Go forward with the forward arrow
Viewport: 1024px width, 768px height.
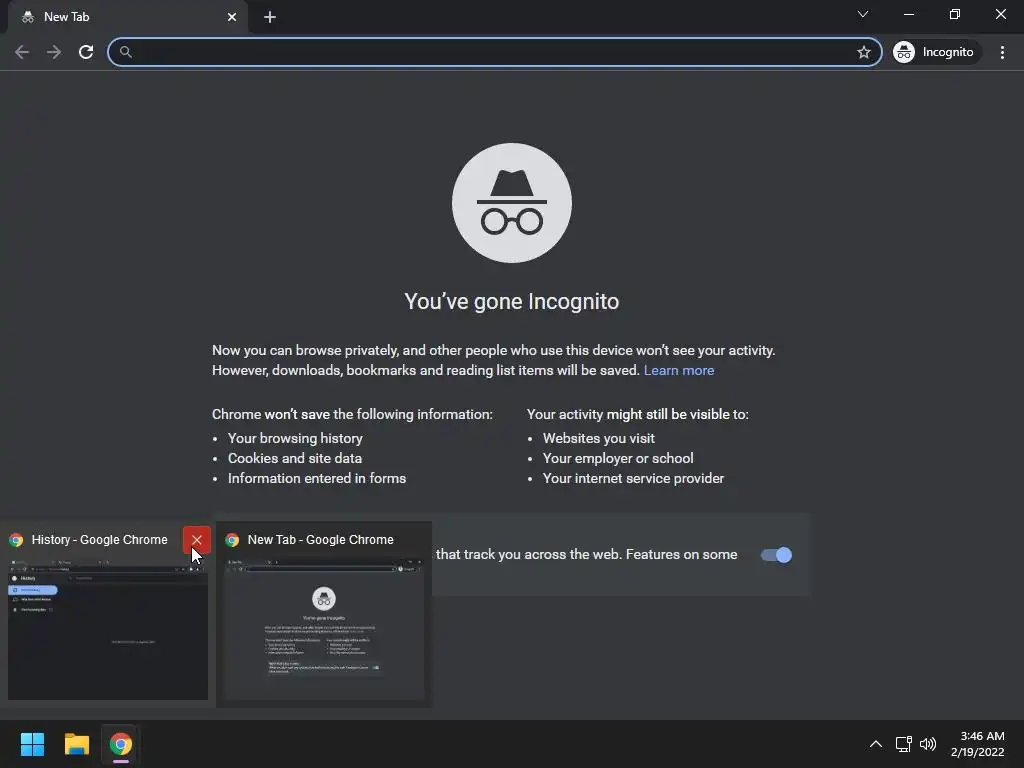(x=54, y=52)
